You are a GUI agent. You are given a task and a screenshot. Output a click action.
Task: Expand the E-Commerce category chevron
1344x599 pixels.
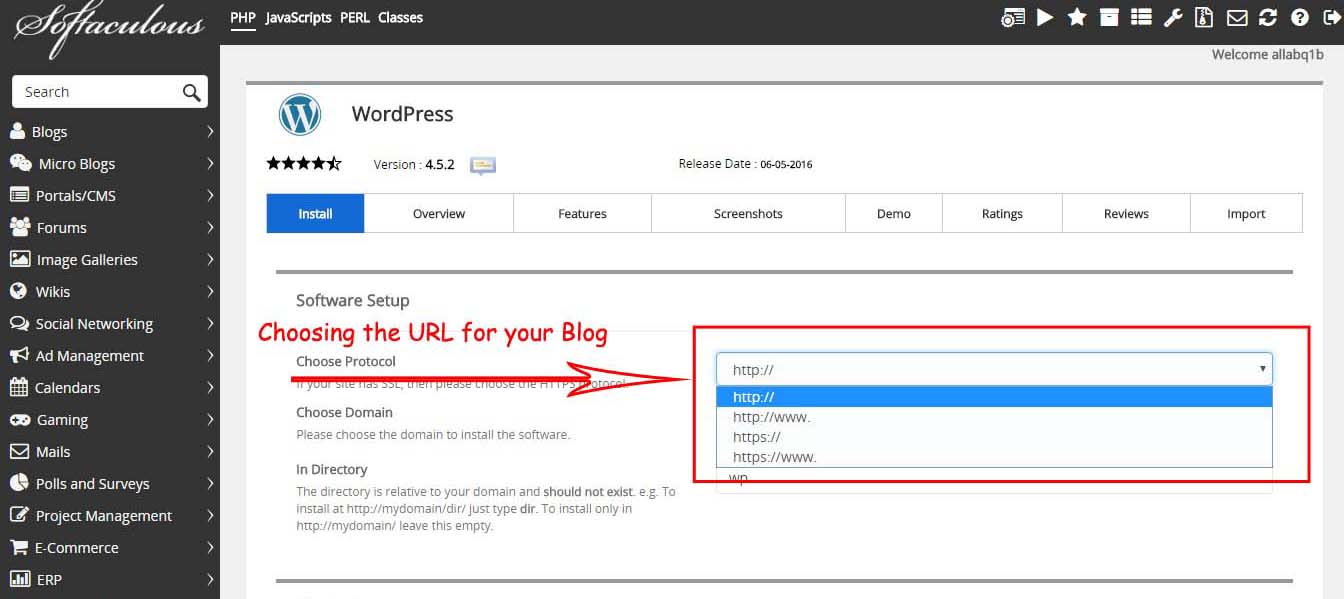pyautogui.click(x=210, y=547)
